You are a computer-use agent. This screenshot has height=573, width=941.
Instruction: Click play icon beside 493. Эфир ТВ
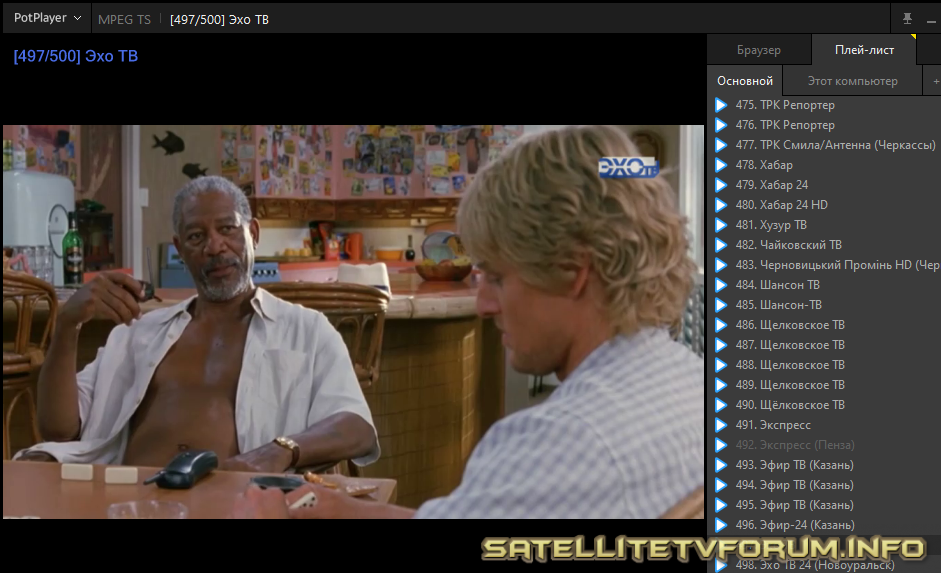(721, 465)
